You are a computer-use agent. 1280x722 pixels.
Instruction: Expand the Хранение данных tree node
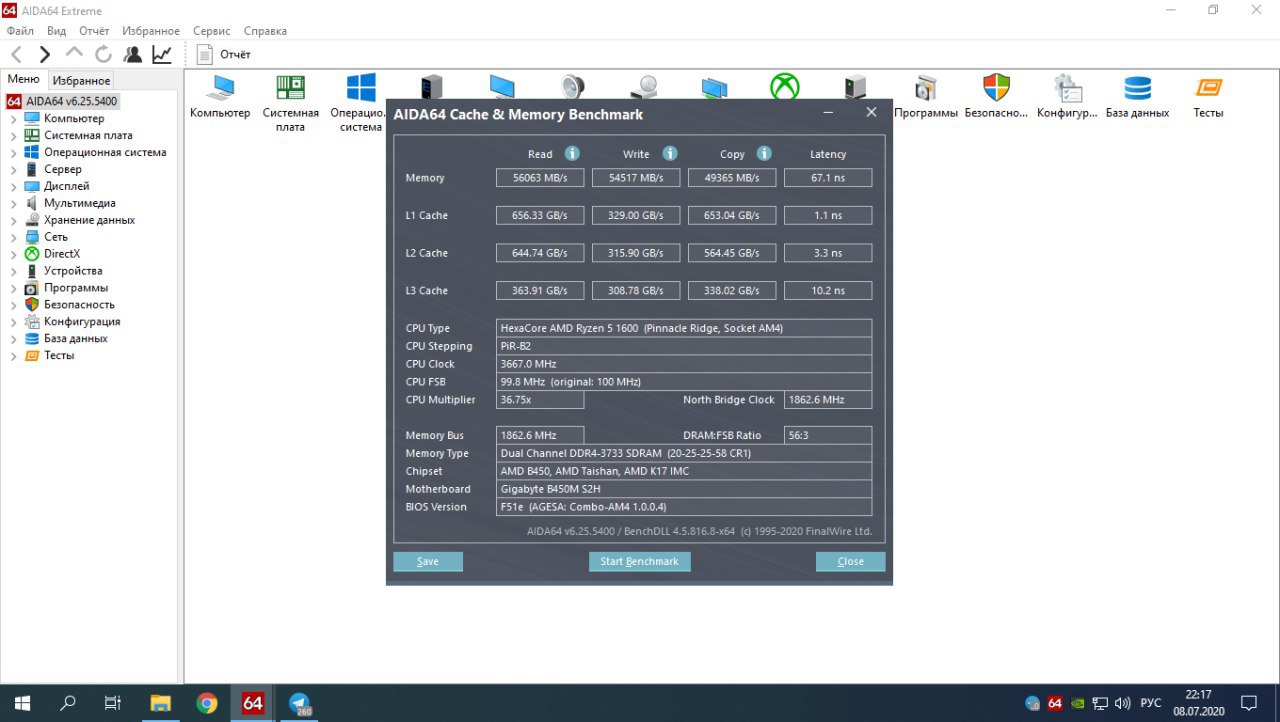14,221
